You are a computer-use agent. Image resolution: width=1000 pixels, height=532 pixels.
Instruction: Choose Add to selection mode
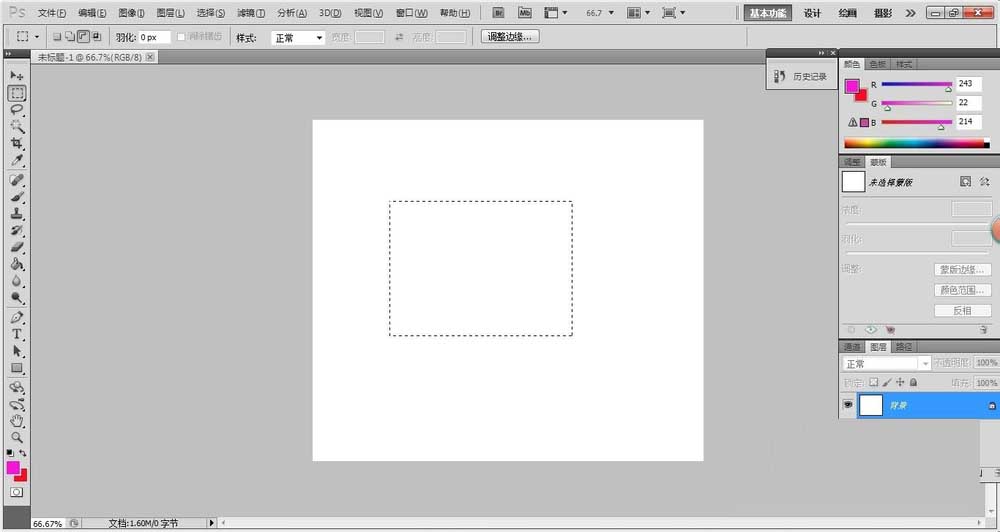click(x=70, y=37)
